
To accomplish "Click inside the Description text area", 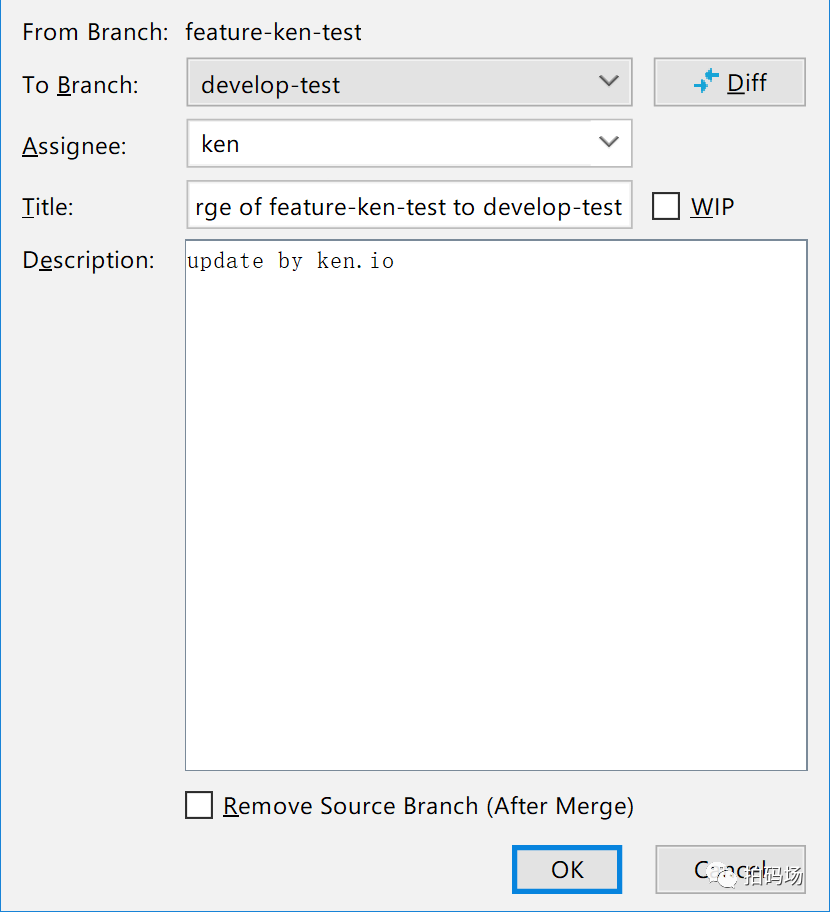I will click(x=496, y=505).
